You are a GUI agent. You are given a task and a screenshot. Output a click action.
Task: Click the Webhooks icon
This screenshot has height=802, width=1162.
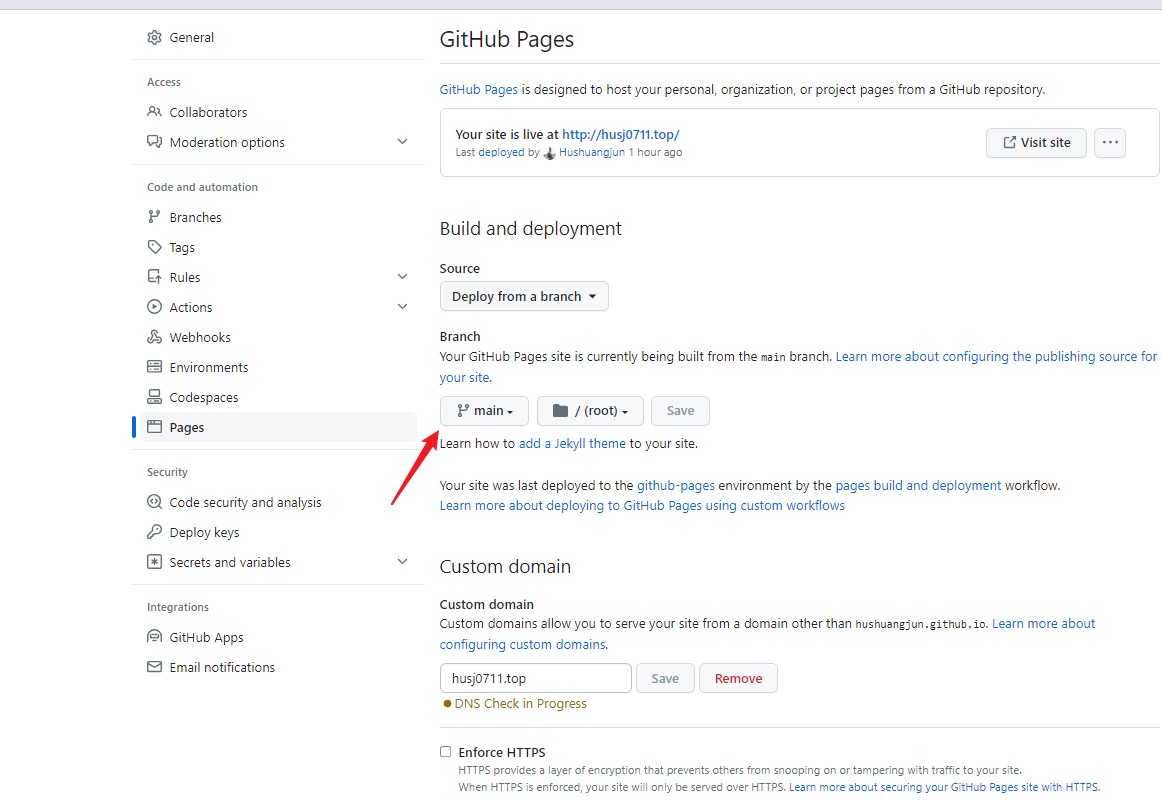pos(154,337)
